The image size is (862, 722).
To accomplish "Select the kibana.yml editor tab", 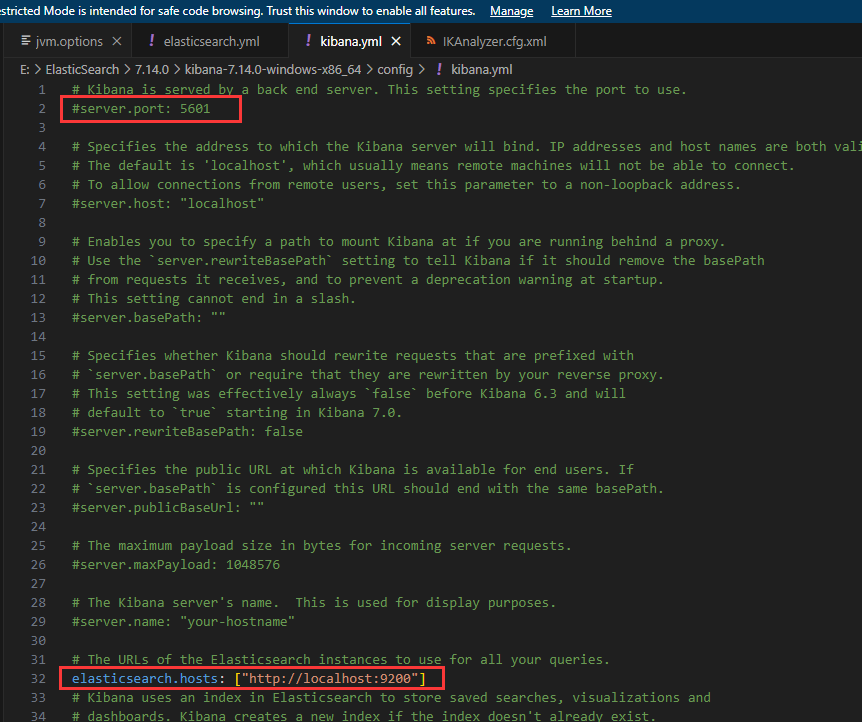I will click(x=350, y=41).
